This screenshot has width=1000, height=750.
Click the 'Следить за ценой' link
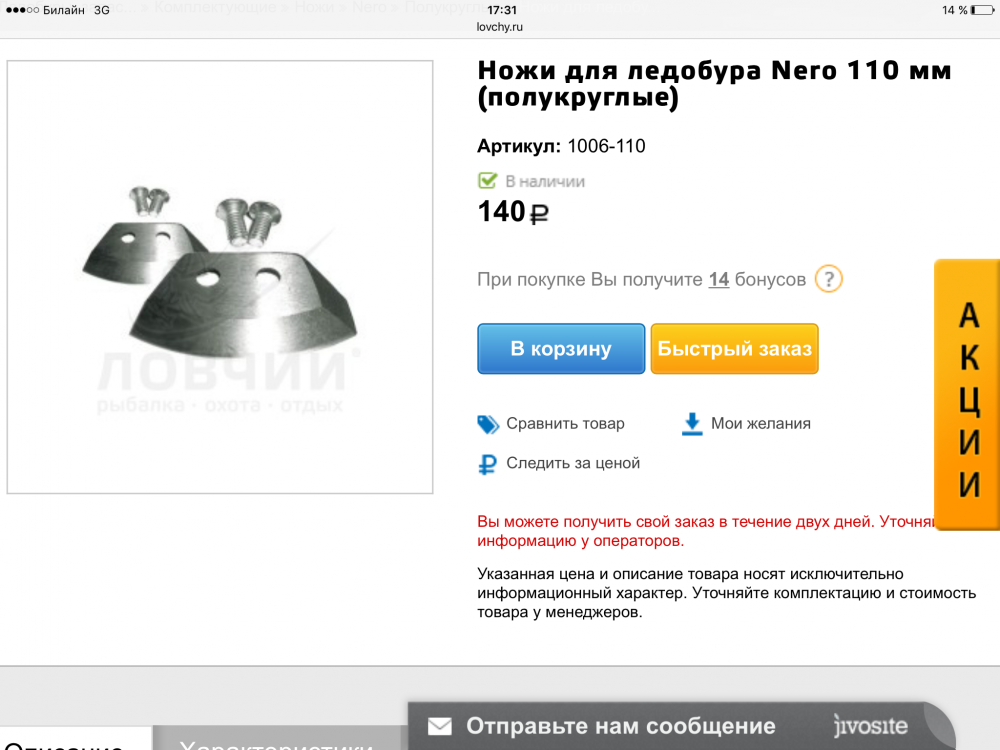pos(573,464)
